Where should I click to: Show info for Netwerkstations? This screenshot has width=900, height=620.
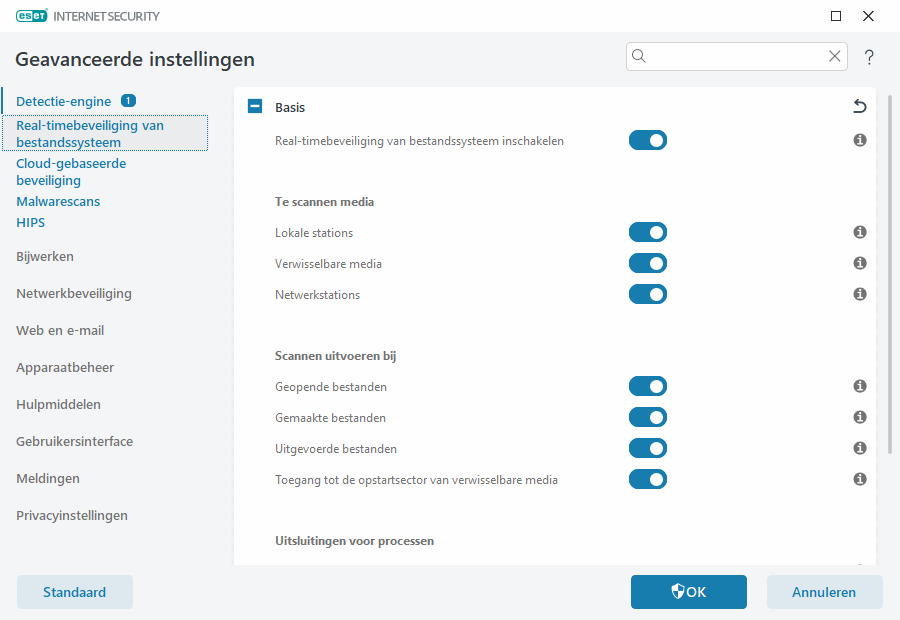(x=859, y=295)
